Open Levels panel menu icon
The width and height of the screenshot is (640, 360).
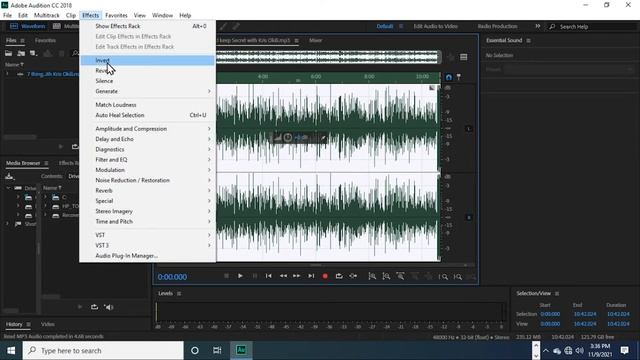point(179,293)
